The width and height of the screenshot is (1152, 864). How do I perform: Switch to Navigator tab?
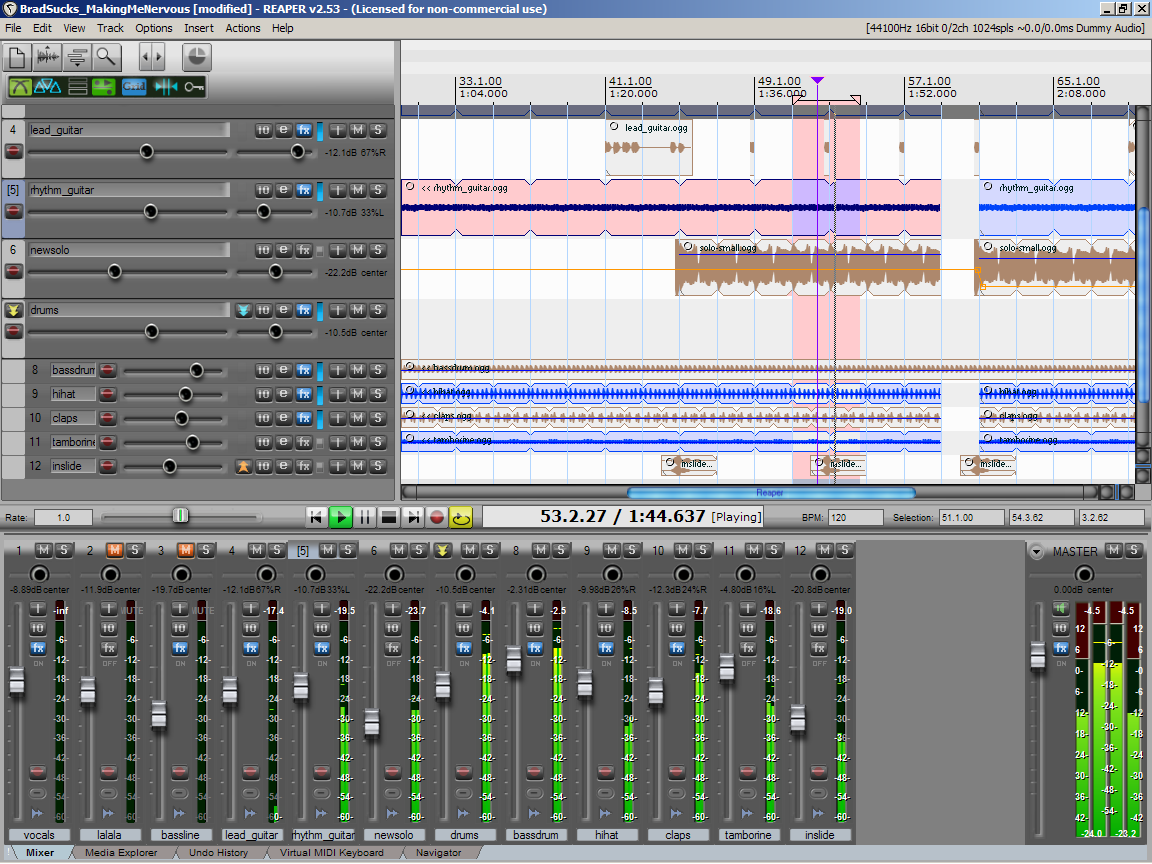tap(439, 852)
